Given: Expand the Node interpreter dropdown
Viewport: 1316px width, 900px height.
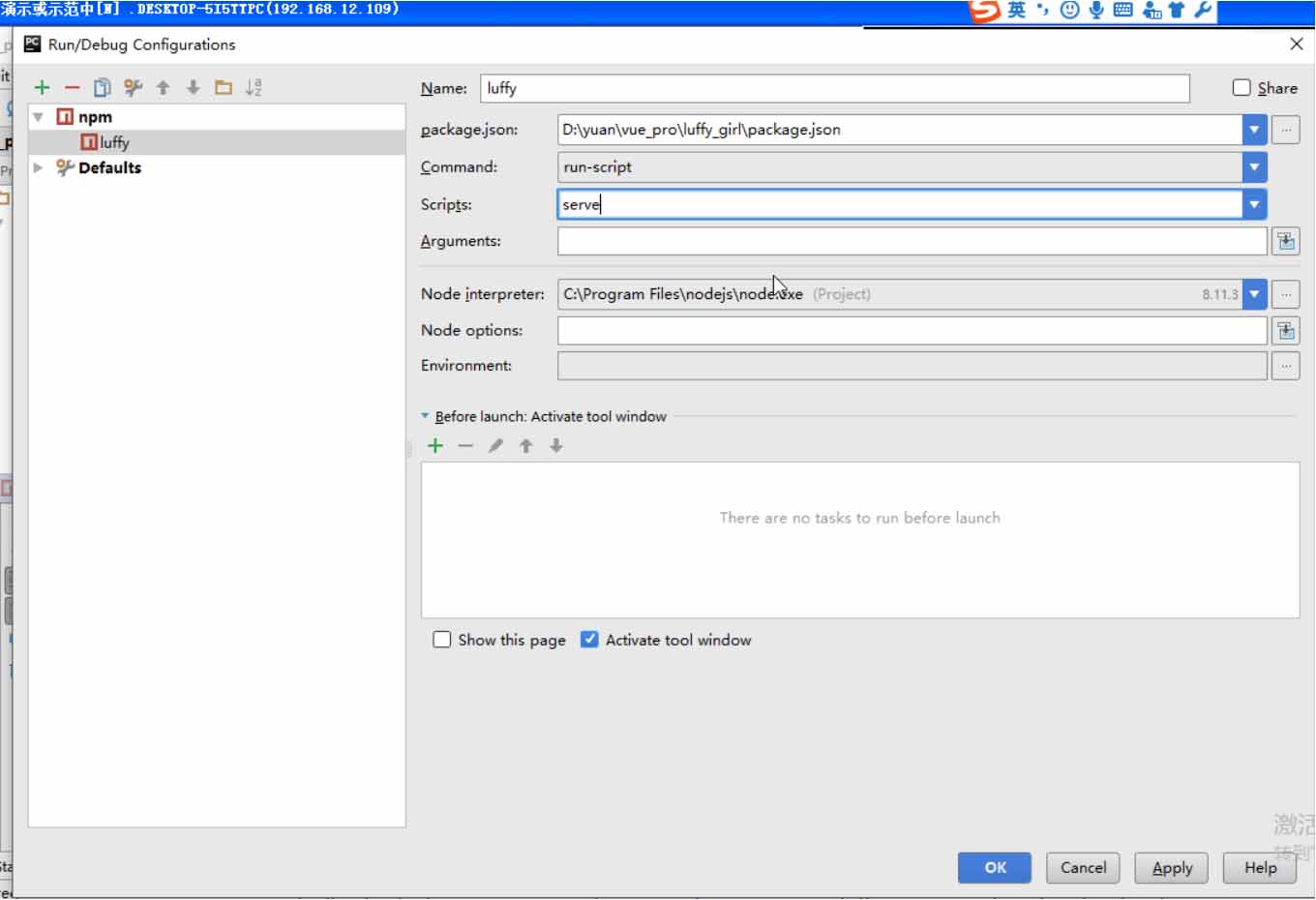Looking at the screenshot, I should 1254,294.
